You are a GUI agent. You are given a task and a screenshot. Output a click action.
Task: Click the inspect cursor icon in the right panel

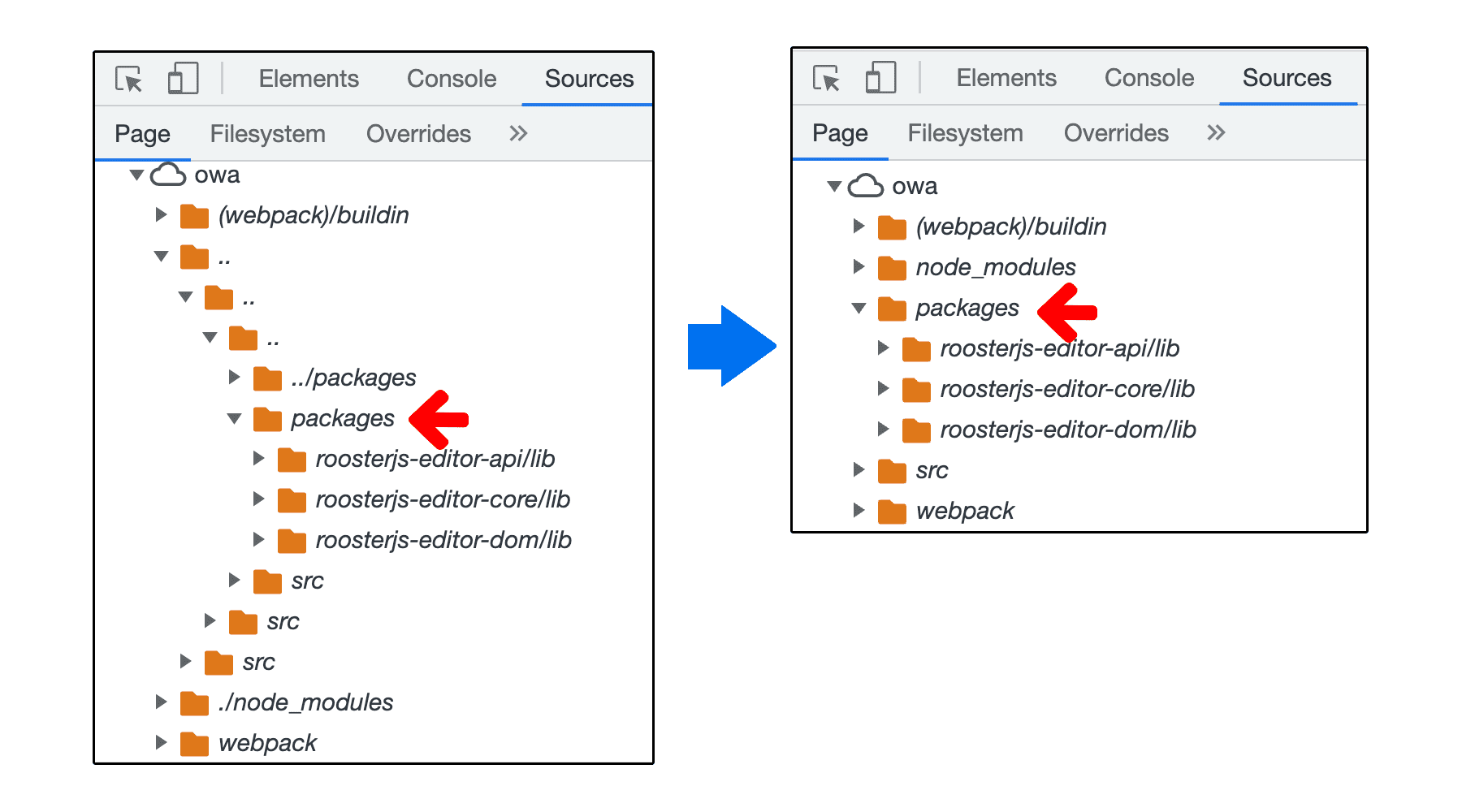pyautogui.click(x=826, y=78)
